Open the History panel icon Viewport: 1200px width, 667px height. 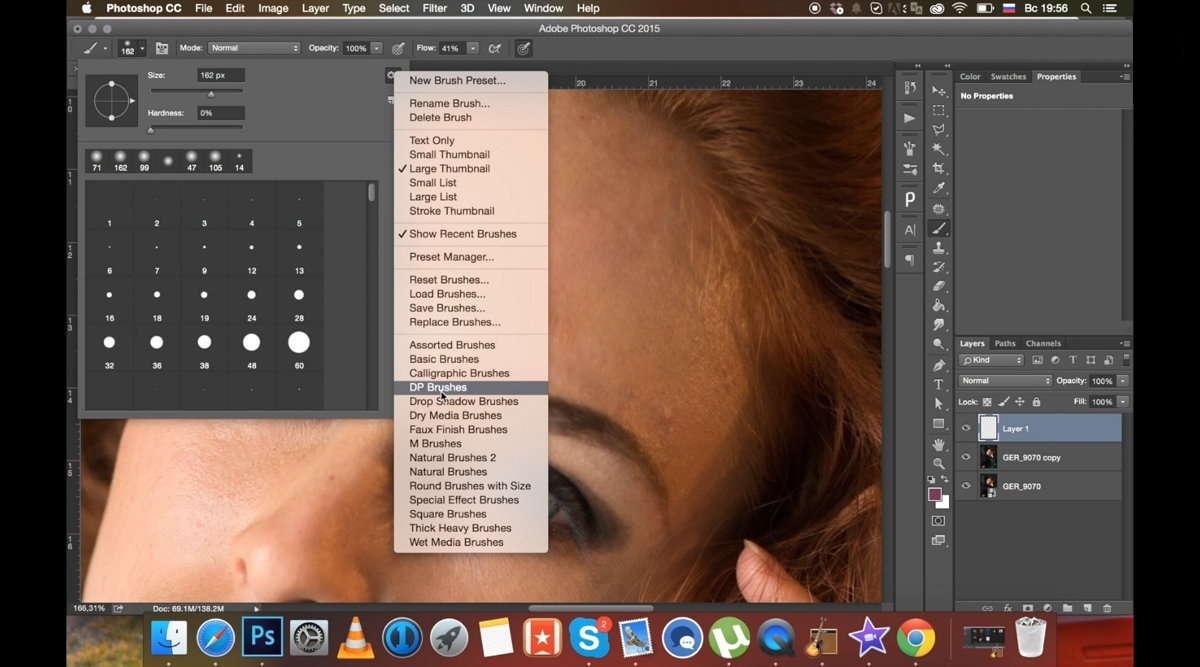pyautogui.click(x=909, y=88)
